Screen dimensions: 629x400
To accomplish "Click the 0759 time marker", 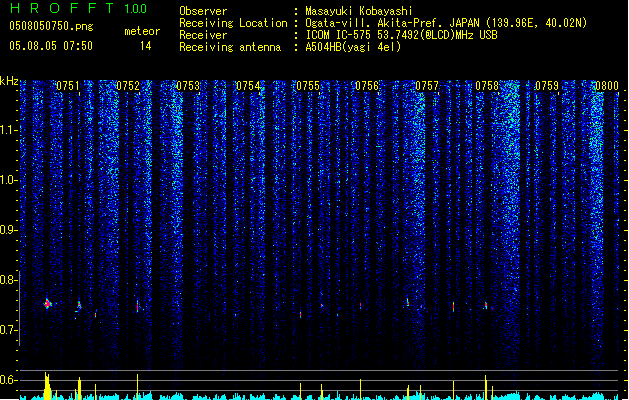I will click(547, 86).
